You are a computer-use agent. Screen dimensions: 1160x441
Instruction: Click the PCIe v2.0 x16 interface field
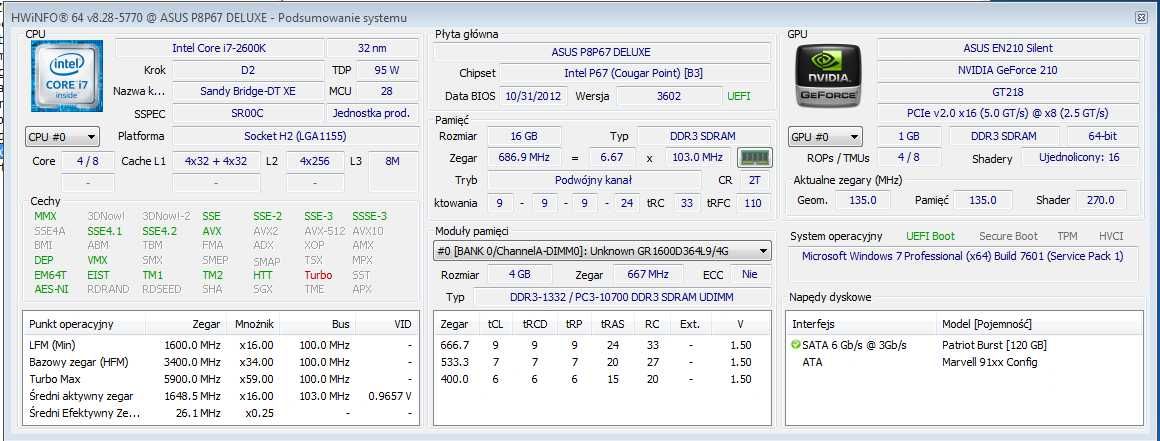1008,113
